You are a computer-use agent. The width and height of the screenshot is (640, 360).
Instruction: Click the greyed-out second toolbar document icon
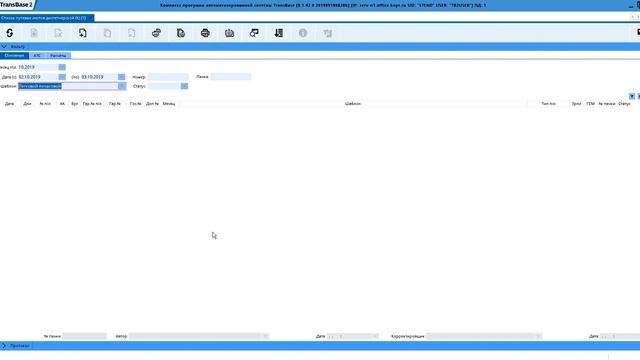click(x=34, y=33)
